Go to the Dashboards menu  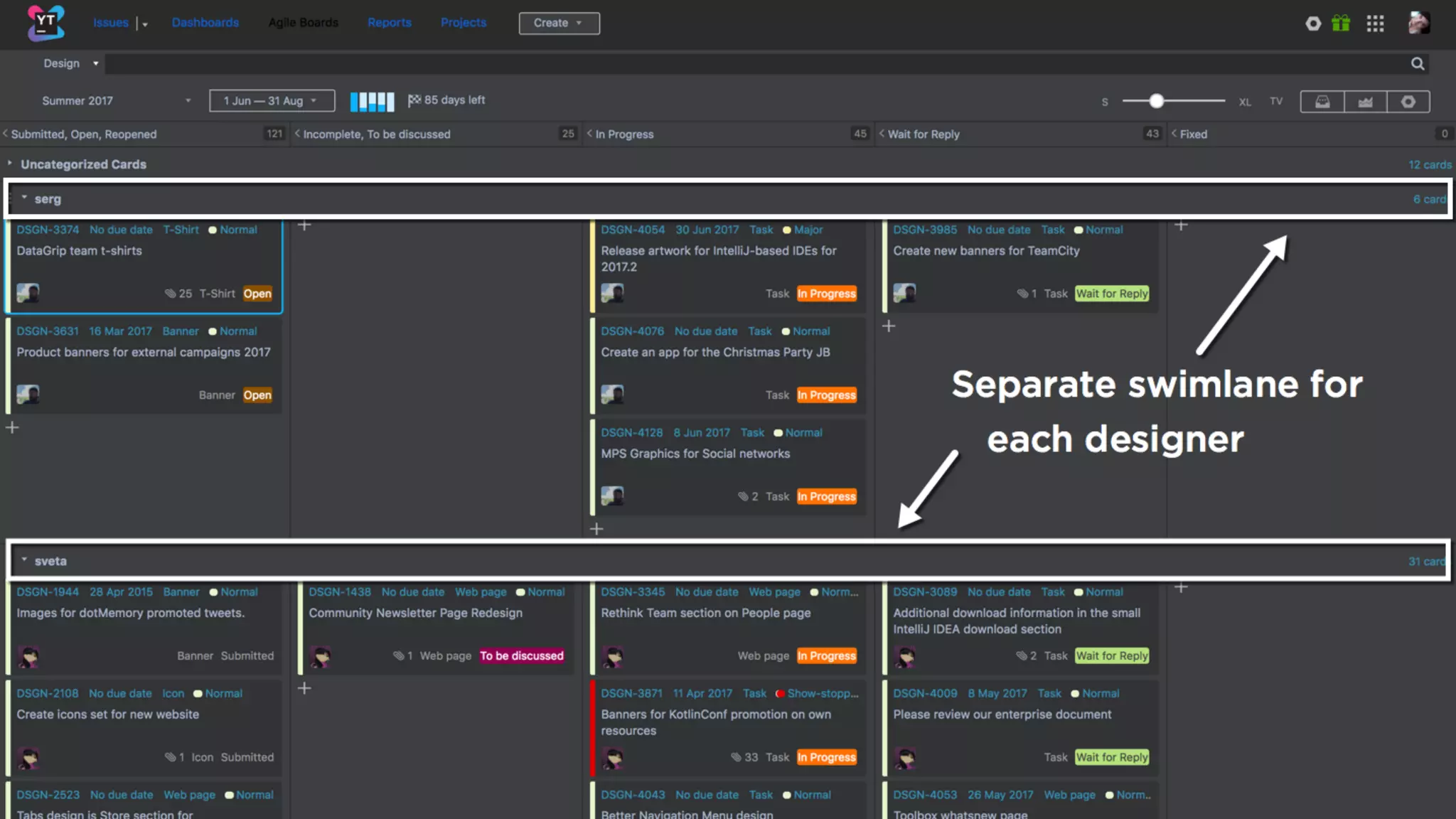[x=205, y=23]
